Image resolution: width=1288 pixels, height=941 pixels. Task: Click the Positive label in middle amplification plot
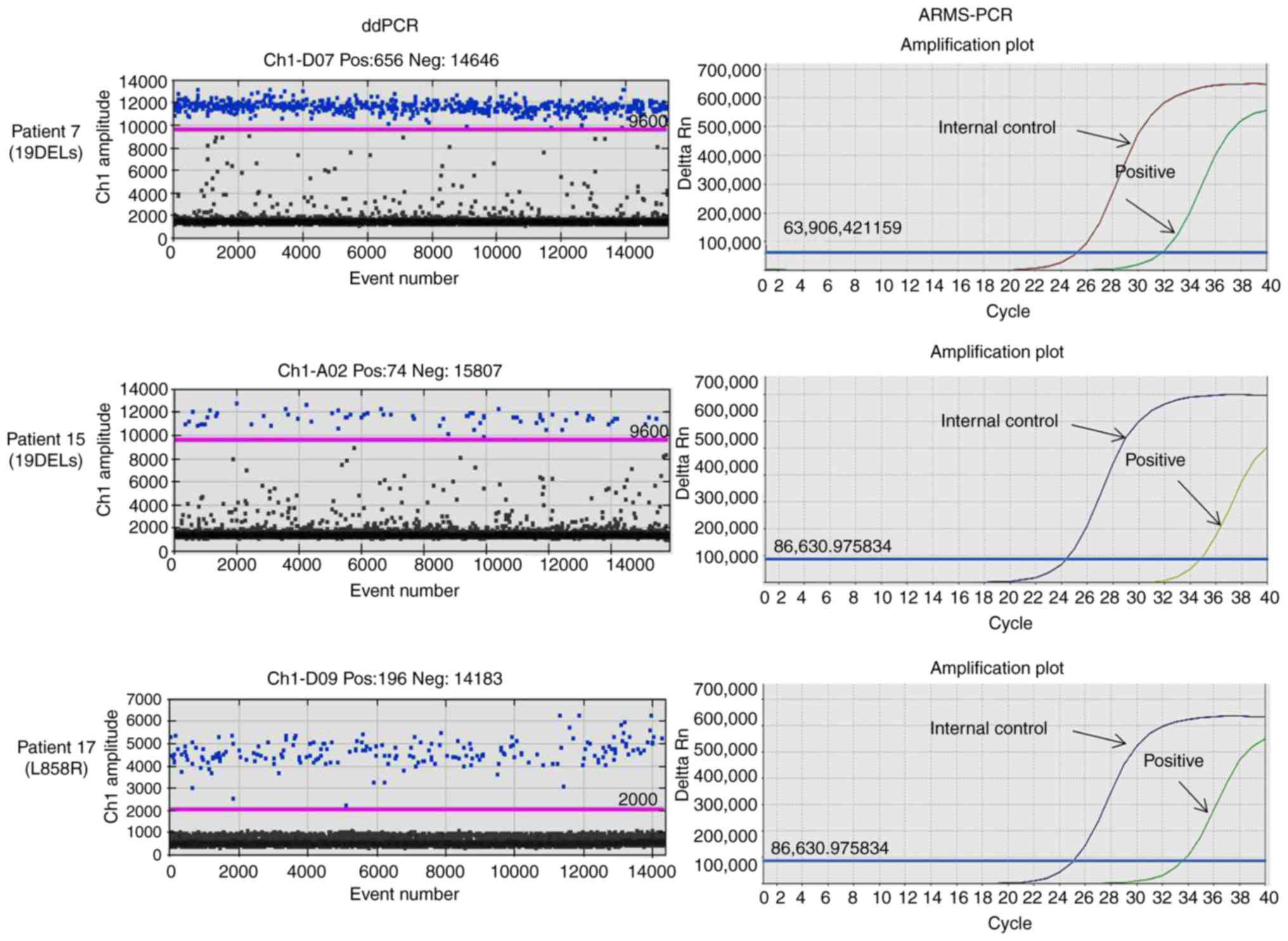[1154, 460]
